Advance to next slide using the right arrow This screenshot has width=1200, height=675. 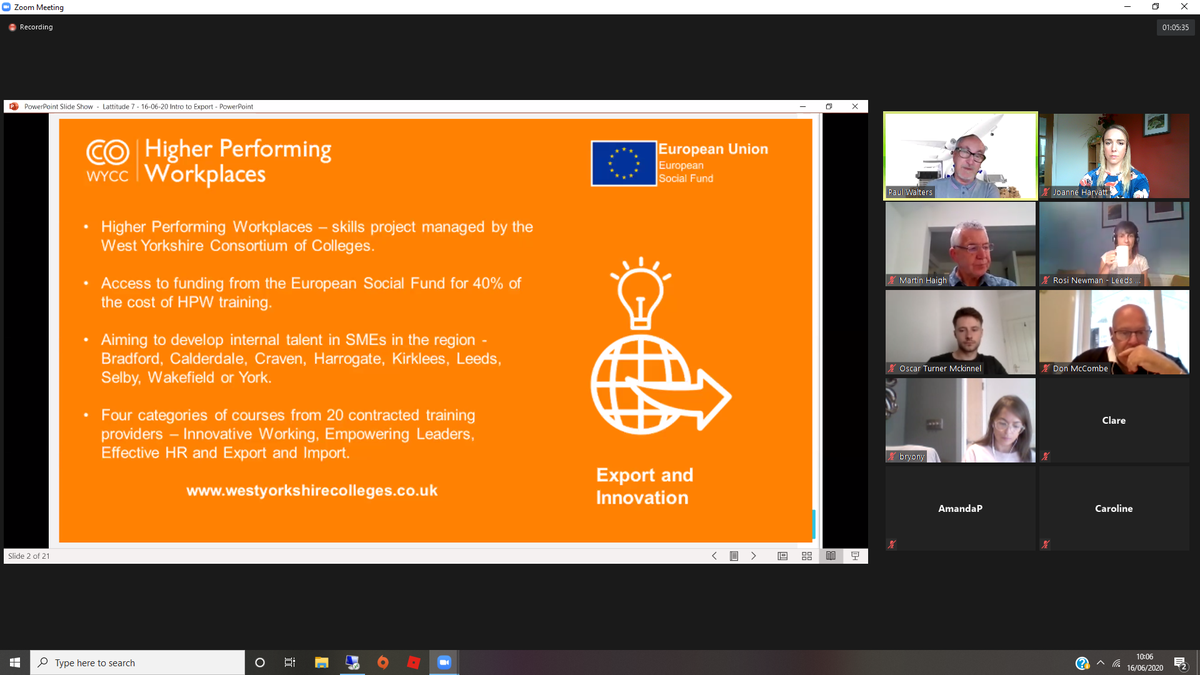[753, 556]
